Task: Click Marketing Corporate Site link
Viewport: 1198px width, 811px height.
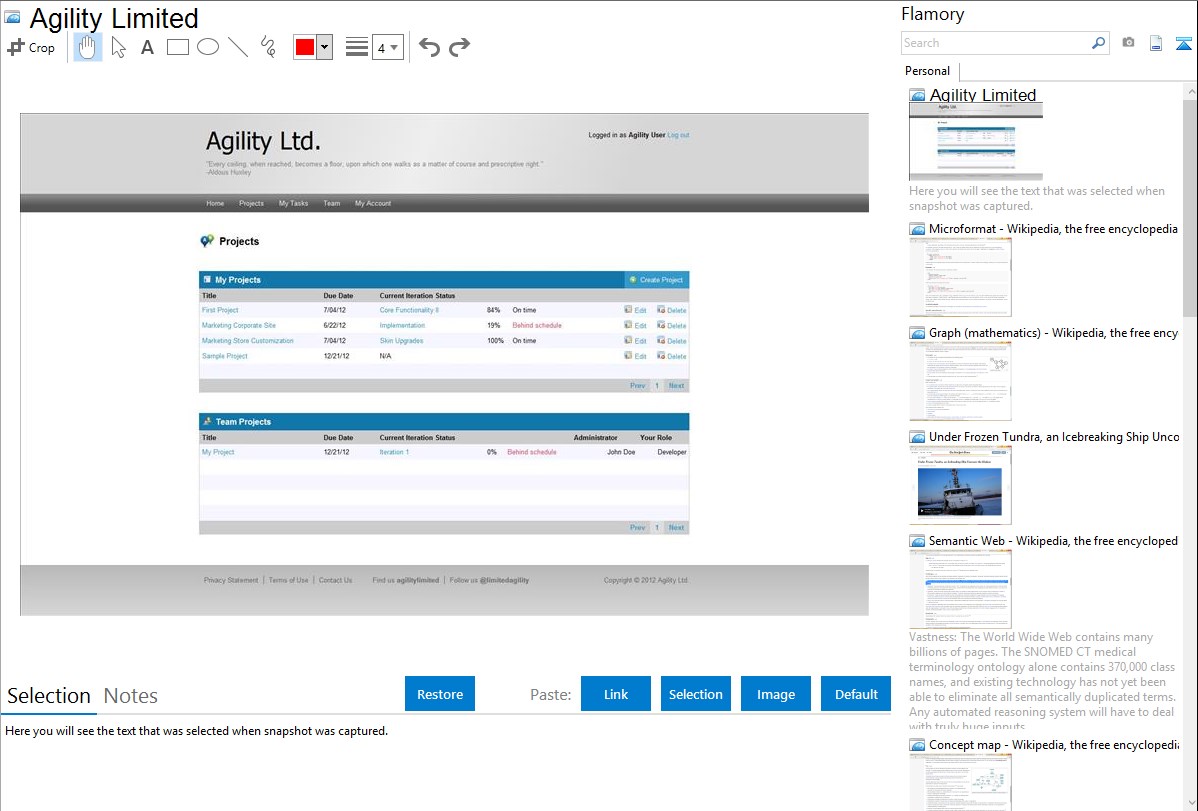Action: [x=238, y=326]
